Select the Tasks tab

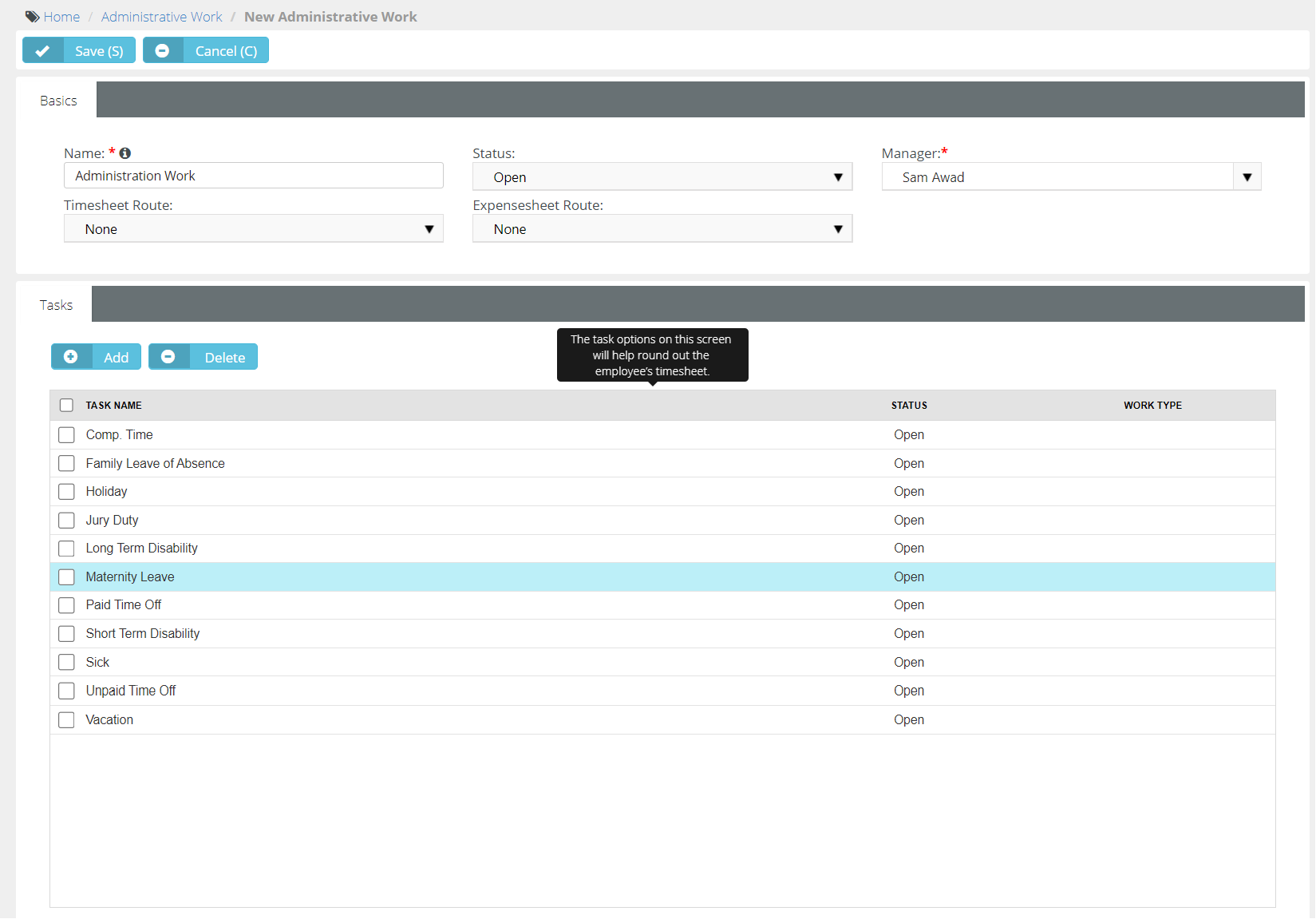56,305
